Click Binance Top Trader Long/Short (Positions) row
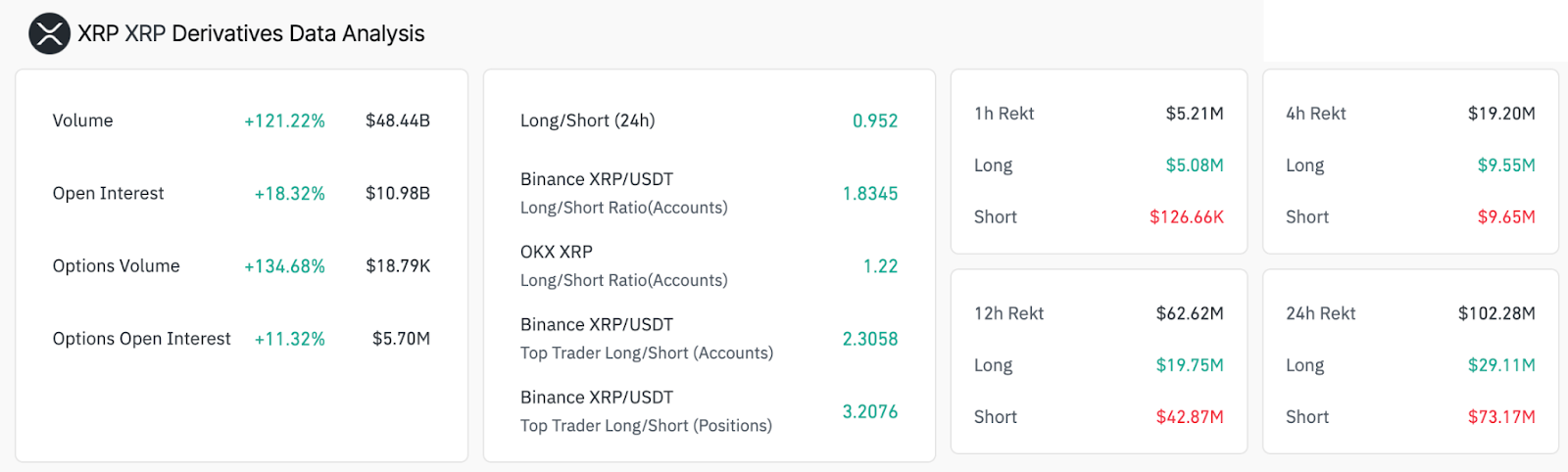This screenshot has height=472, width=1568. point(646,411)
